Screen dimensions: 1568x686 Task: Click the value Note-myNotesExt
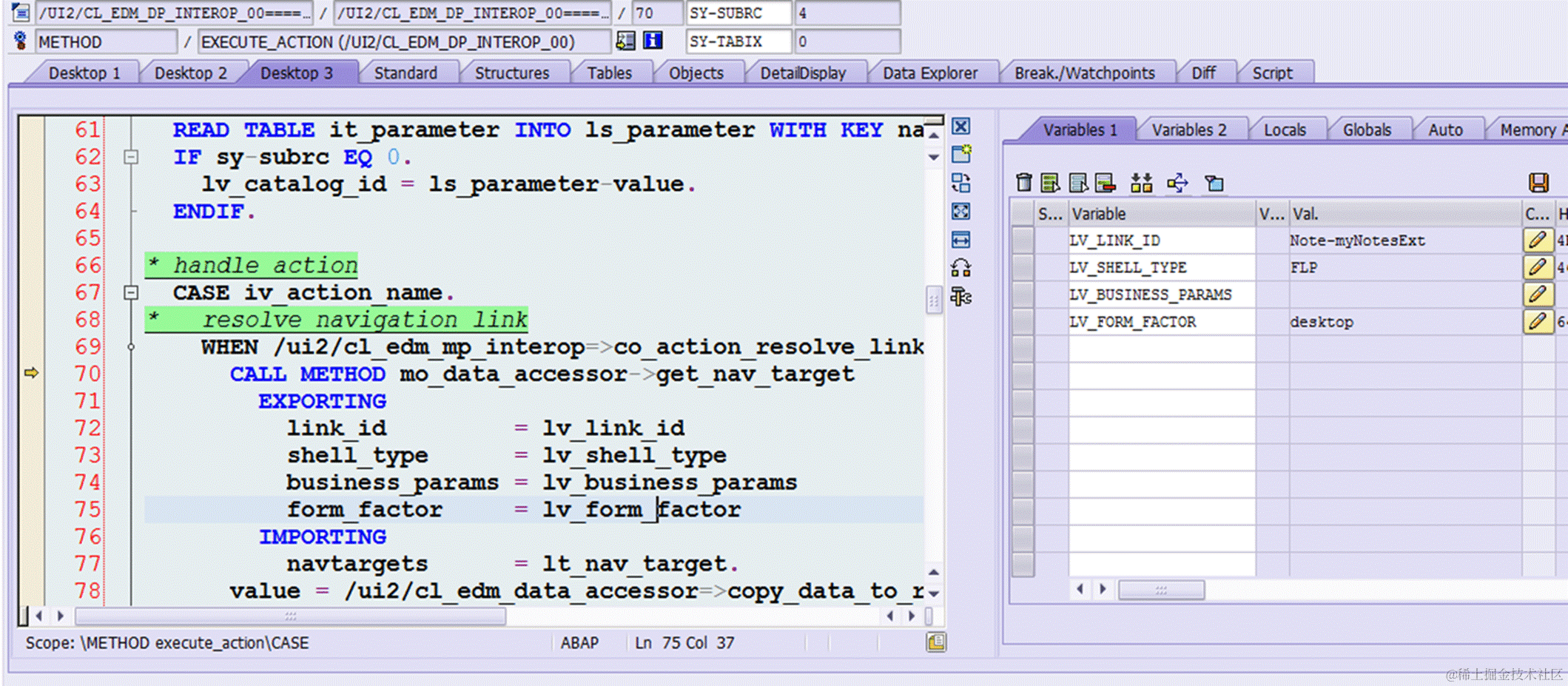tap(1357, 240)
